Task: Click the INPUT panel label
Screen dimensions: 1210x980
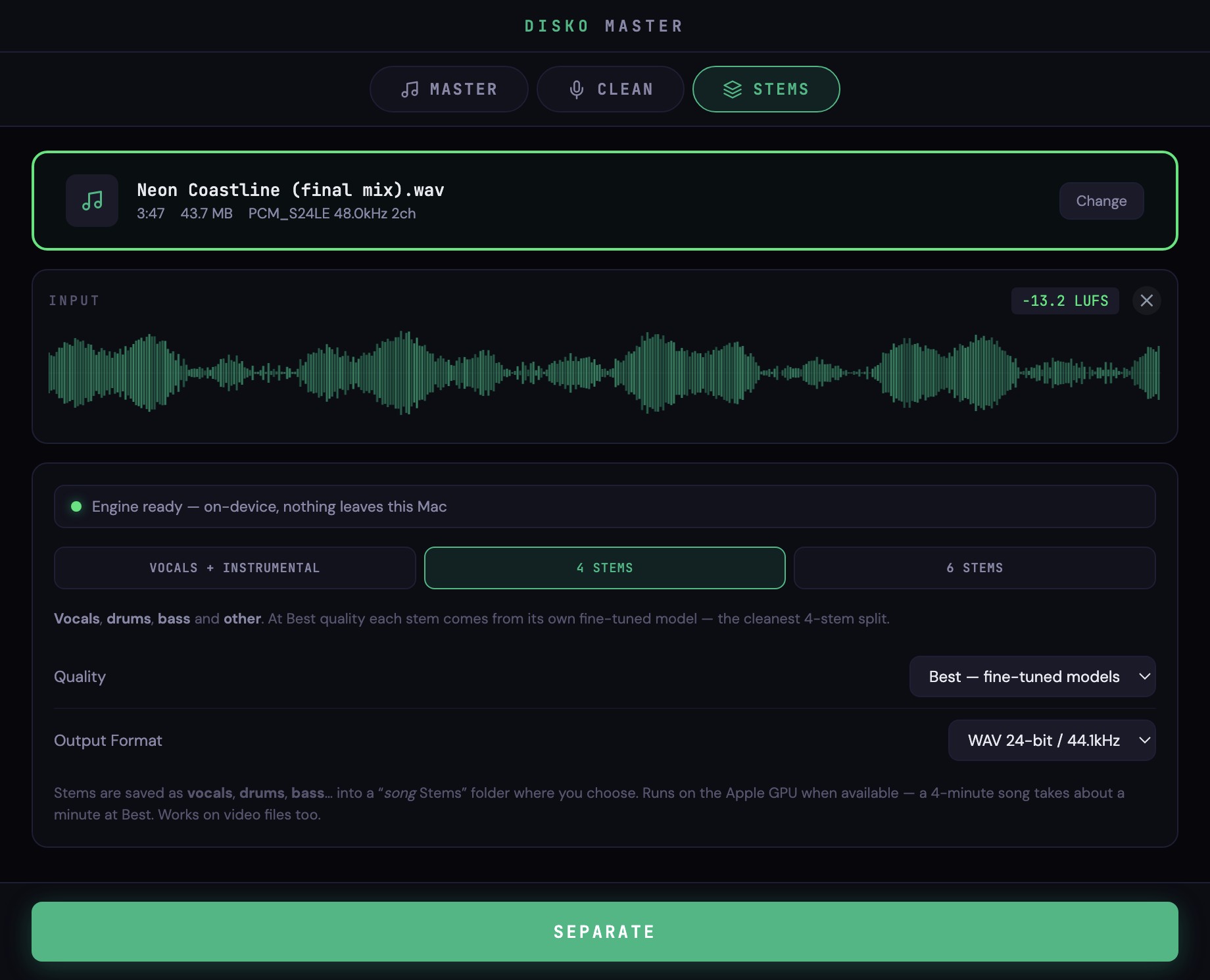Action: pyautogui.click(x=74, y=301)
